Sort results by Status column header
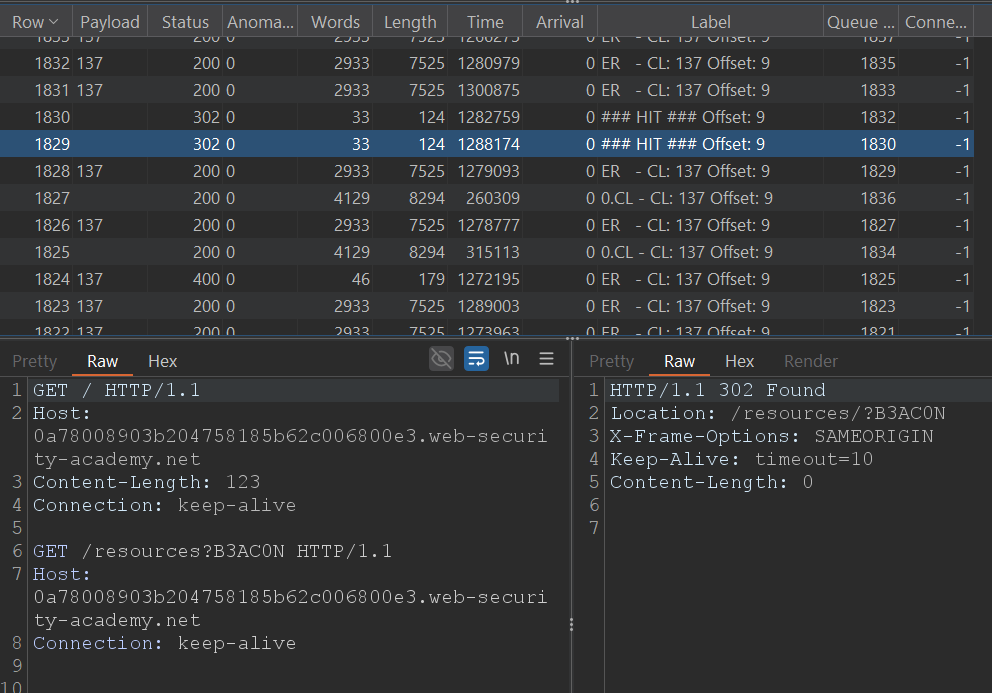The image size is (992, 693). (185, 22)
